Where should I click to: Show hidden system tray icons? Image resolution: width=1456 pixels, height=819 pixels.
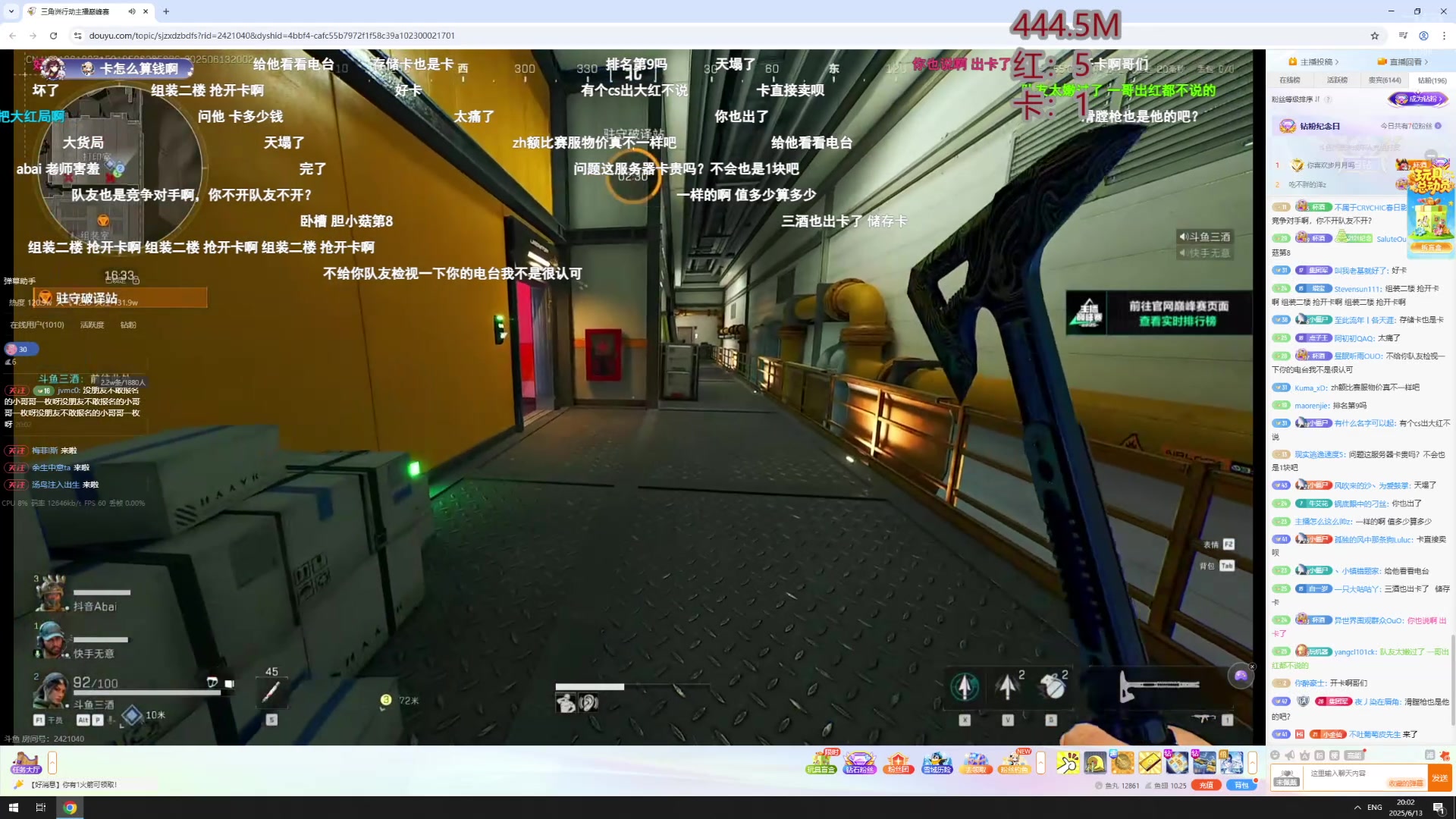1357,808
